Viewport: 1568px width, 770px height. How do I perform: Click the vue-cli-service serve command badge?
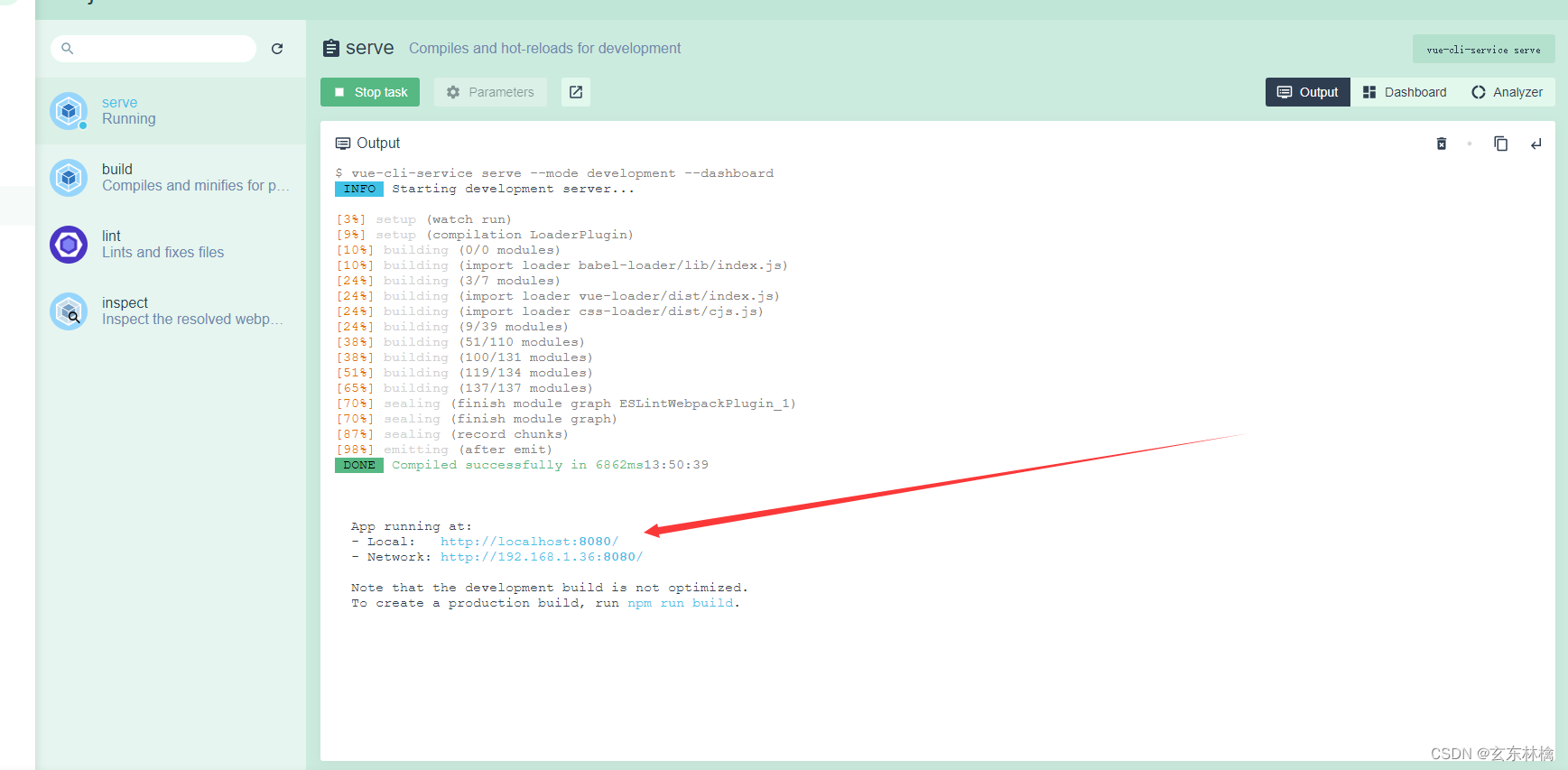(x=1484, y=50)
